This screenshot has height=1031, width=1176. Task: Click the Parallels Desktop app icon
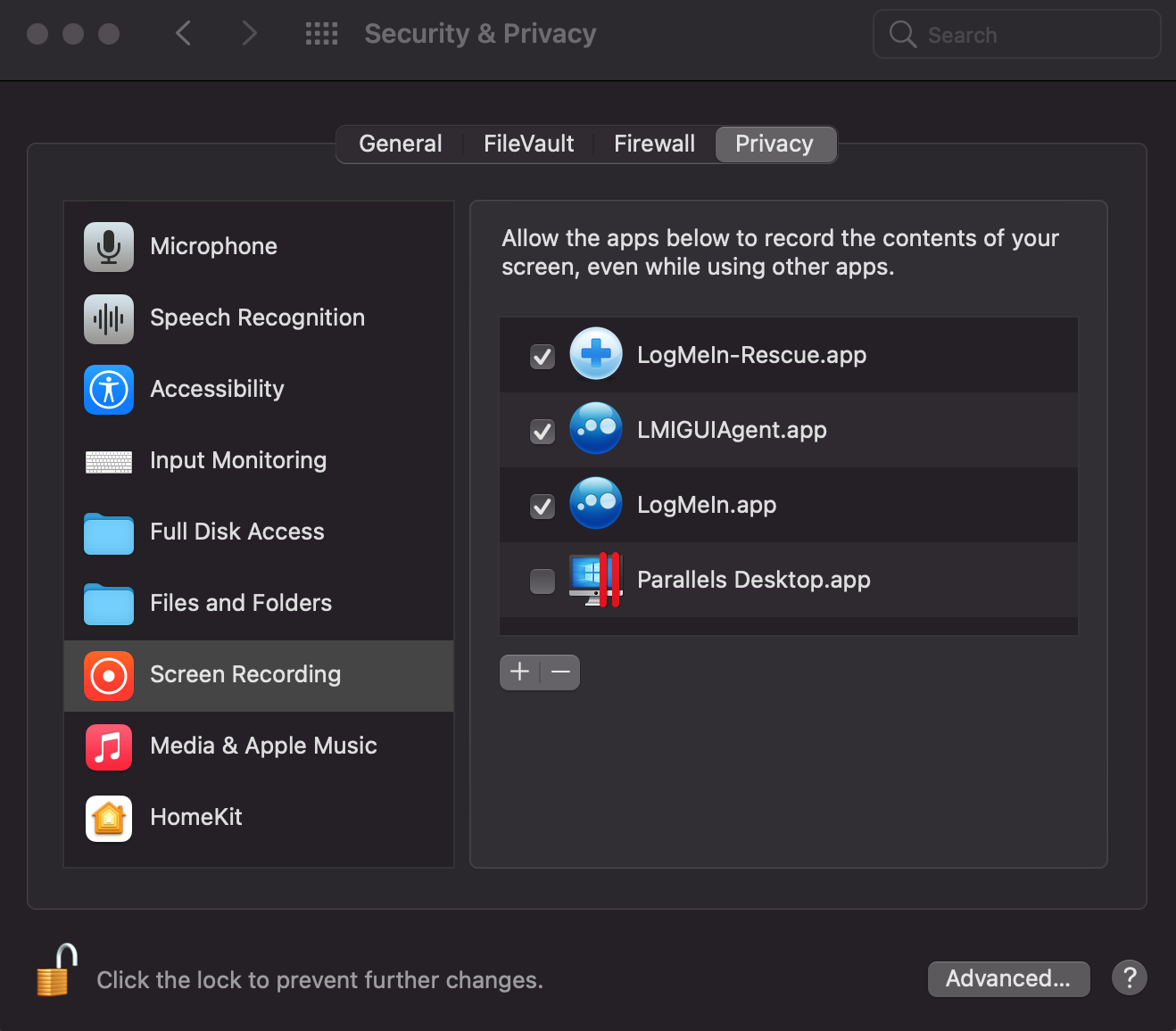pyautogui.click(x=595, y=579)
